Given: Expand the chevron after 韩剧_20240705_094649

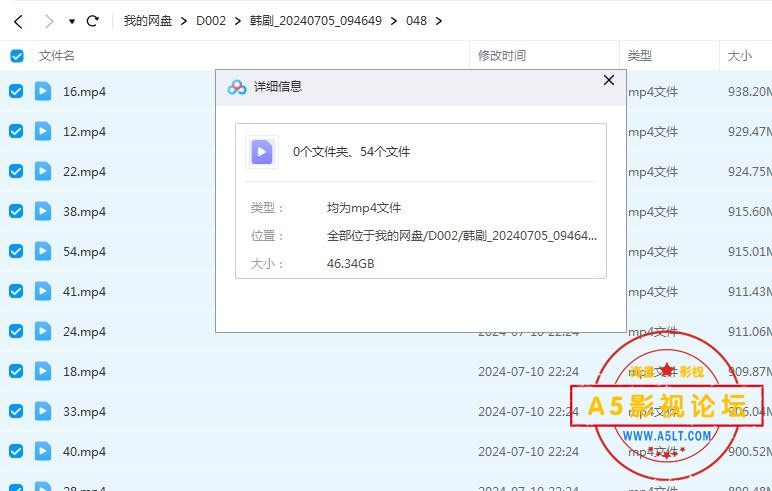Looking at the screenshot, I should click(394, 21).
